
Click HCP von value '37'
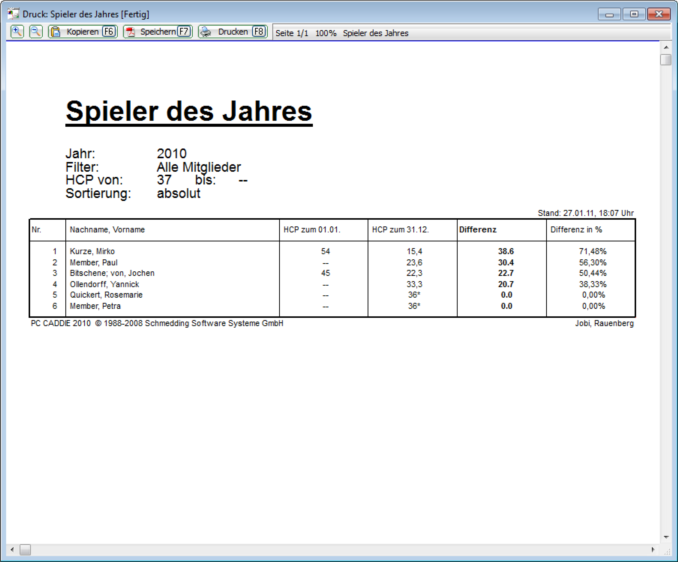[164, 180]
